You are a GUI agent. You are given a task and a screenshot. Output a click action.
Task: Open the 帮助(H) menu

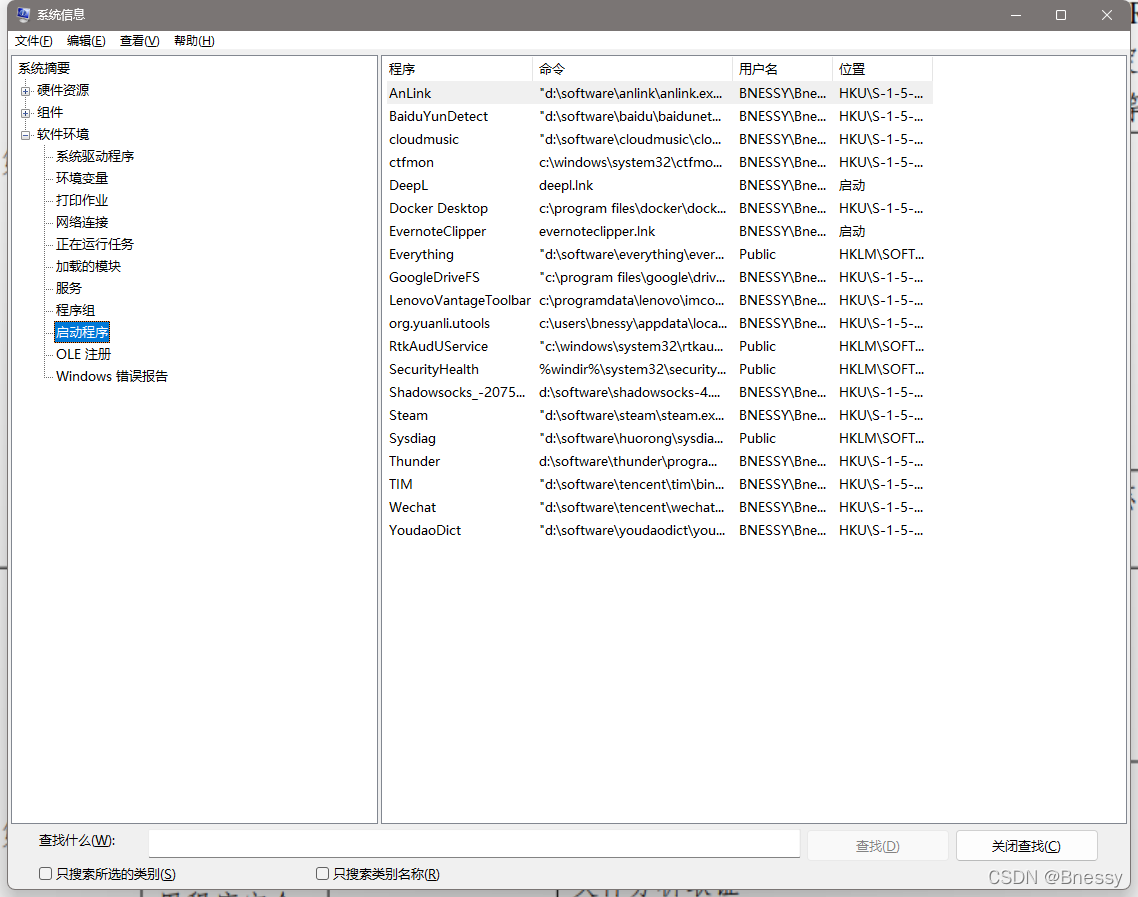click(x=194, y=41)
